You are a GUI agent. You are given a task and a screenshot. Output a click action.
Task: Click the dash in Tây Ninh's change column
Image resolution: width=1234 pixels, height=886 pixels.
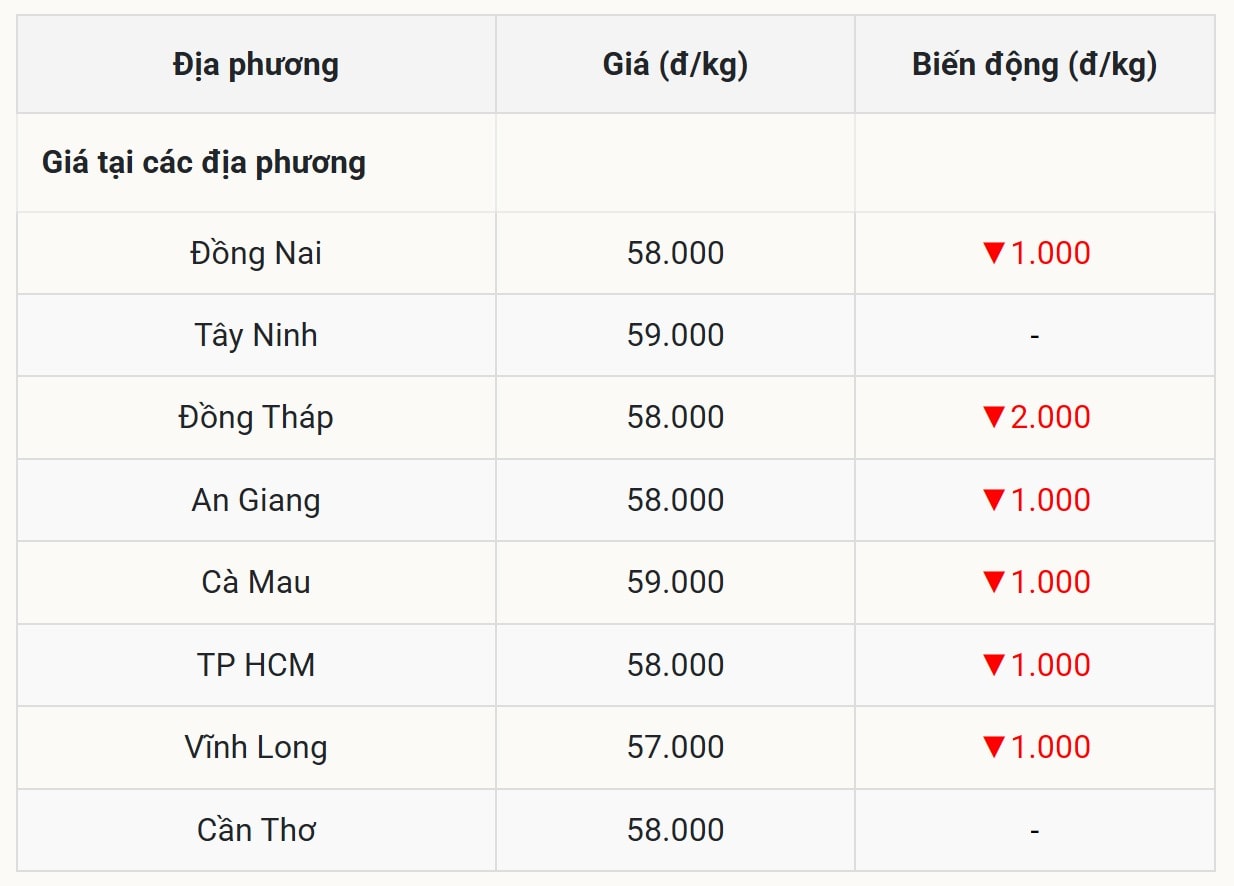[x=1034, y=336]
